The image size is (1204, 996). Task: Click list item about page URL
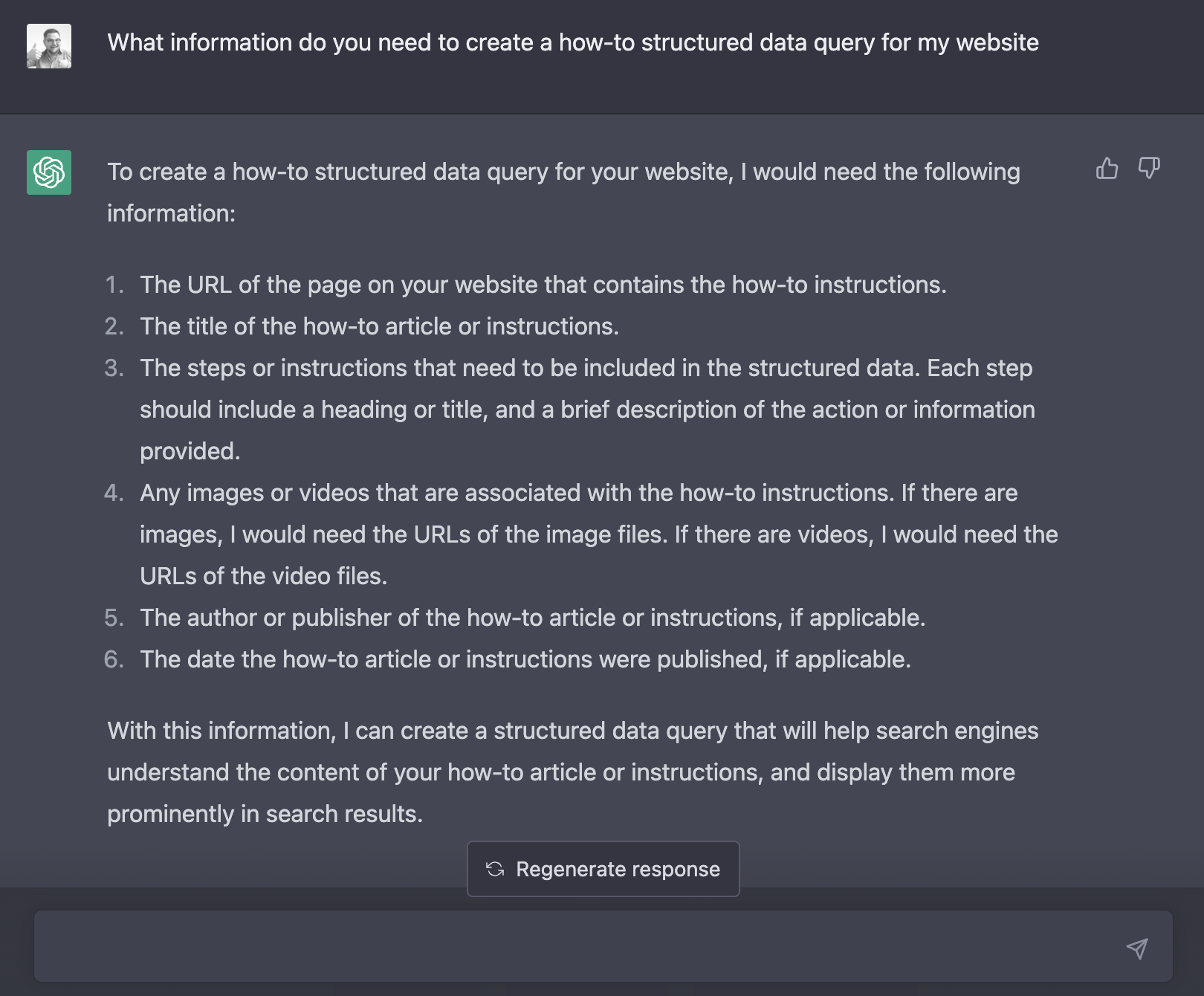(x=543, y=284)
